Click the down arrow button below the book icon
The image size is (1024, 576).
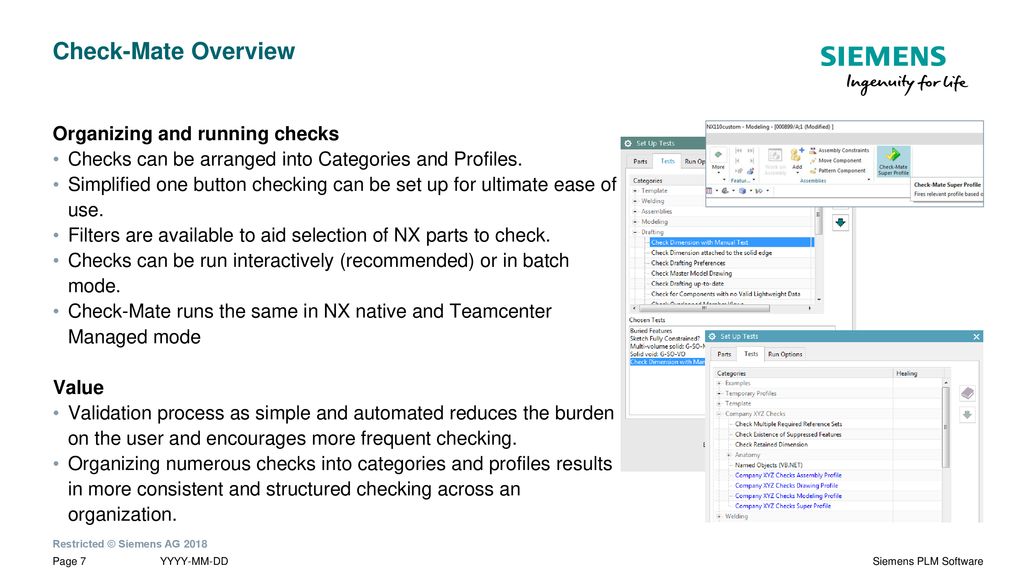pyautogui.click(x=967, y=415)
